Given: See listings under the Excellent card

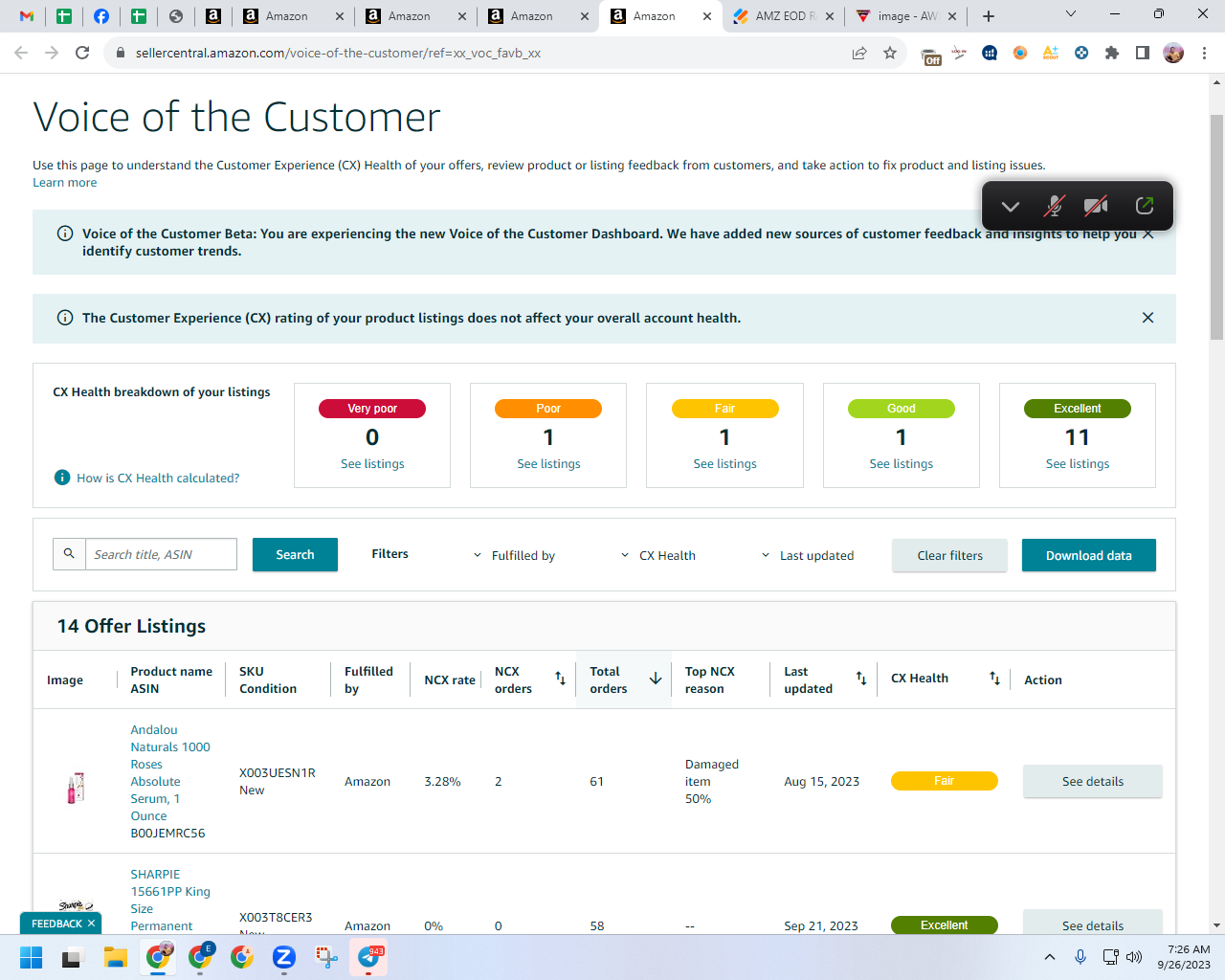Looking at the screenshot, I should [x=1078, y=464].
